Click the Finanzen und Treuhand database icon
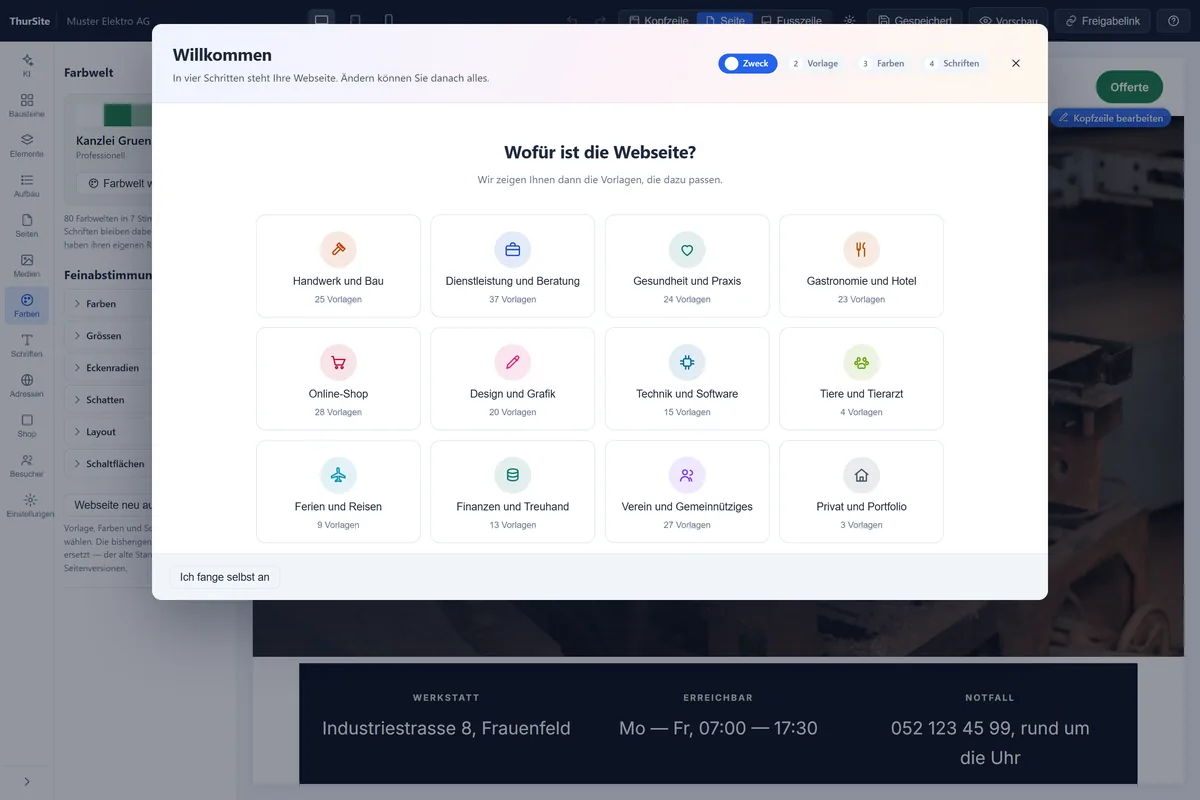The width and height of the screenshot is (1200, 800). 513,475
